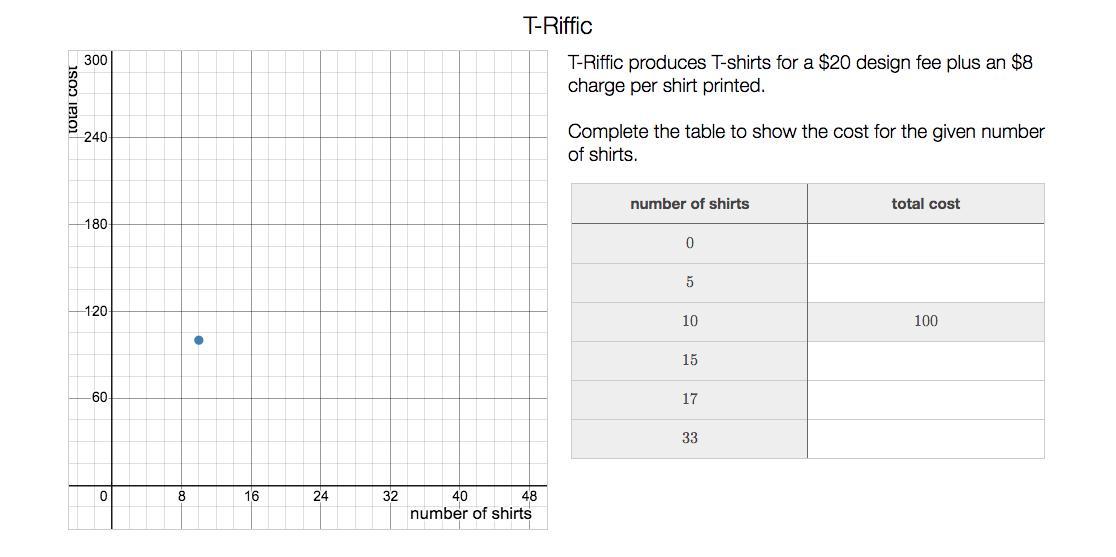This screenshot has width=1116, height=557.
Task: Click the row label 10 in table
Action: [689, 322]
